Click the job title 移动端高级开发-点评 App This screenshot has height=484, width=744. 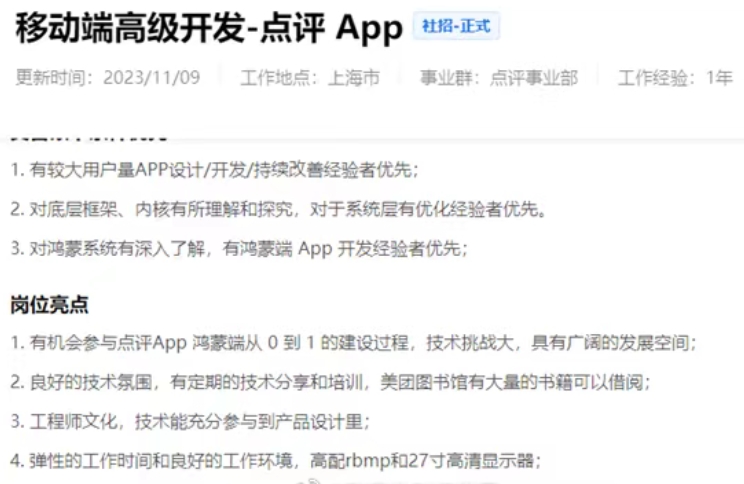click(209, 28)
